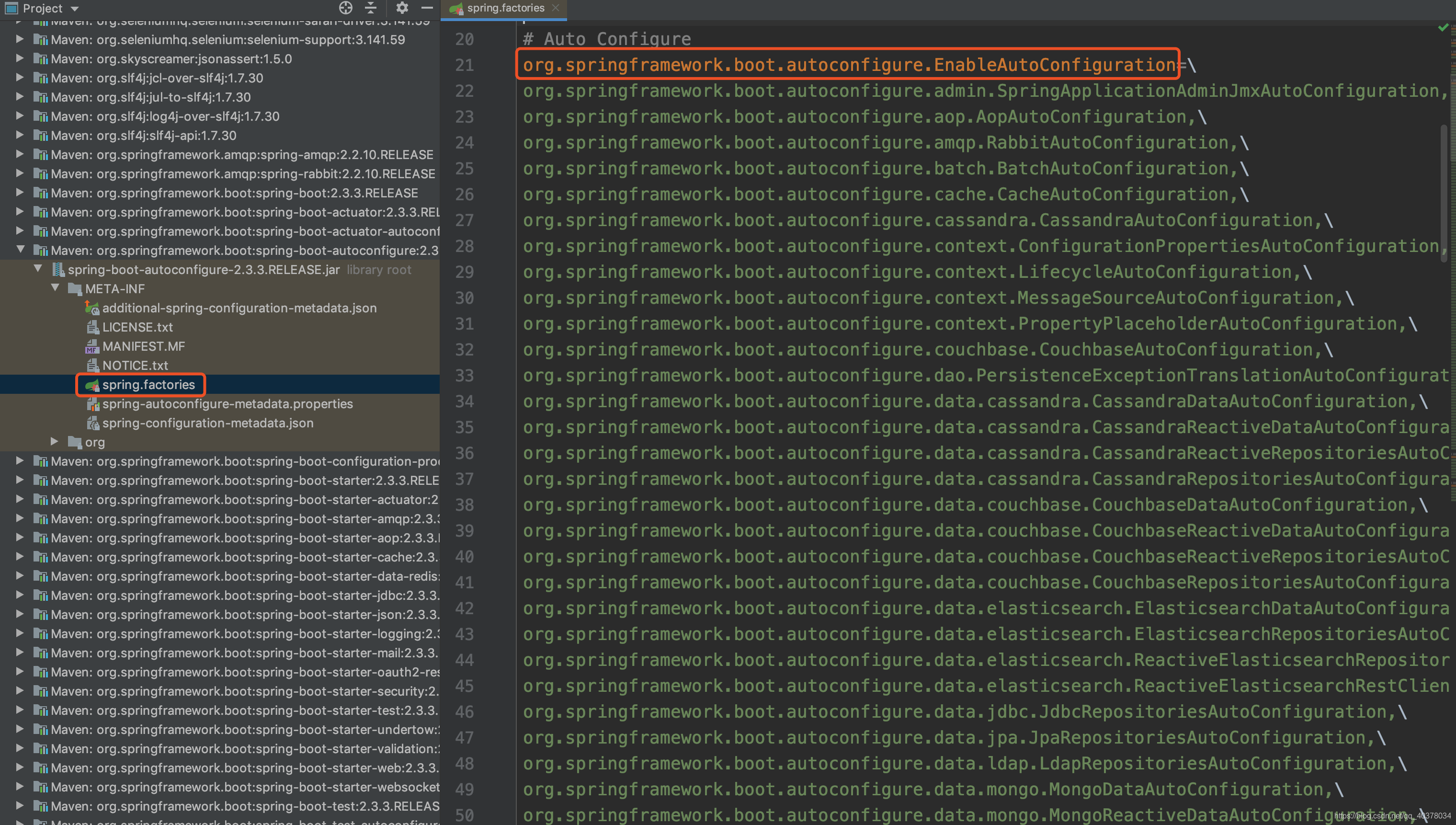Click spring-configuration-metadata.json file icon

point(92,423)
